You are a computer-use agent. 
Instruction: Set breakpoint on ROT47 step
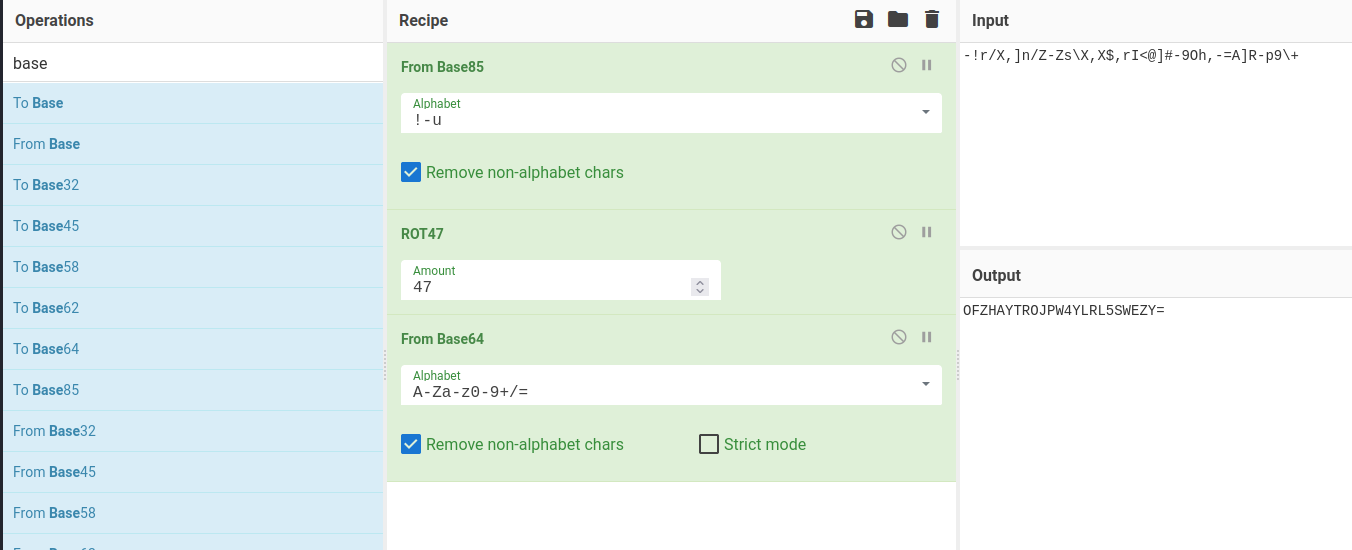click(927, 233)
